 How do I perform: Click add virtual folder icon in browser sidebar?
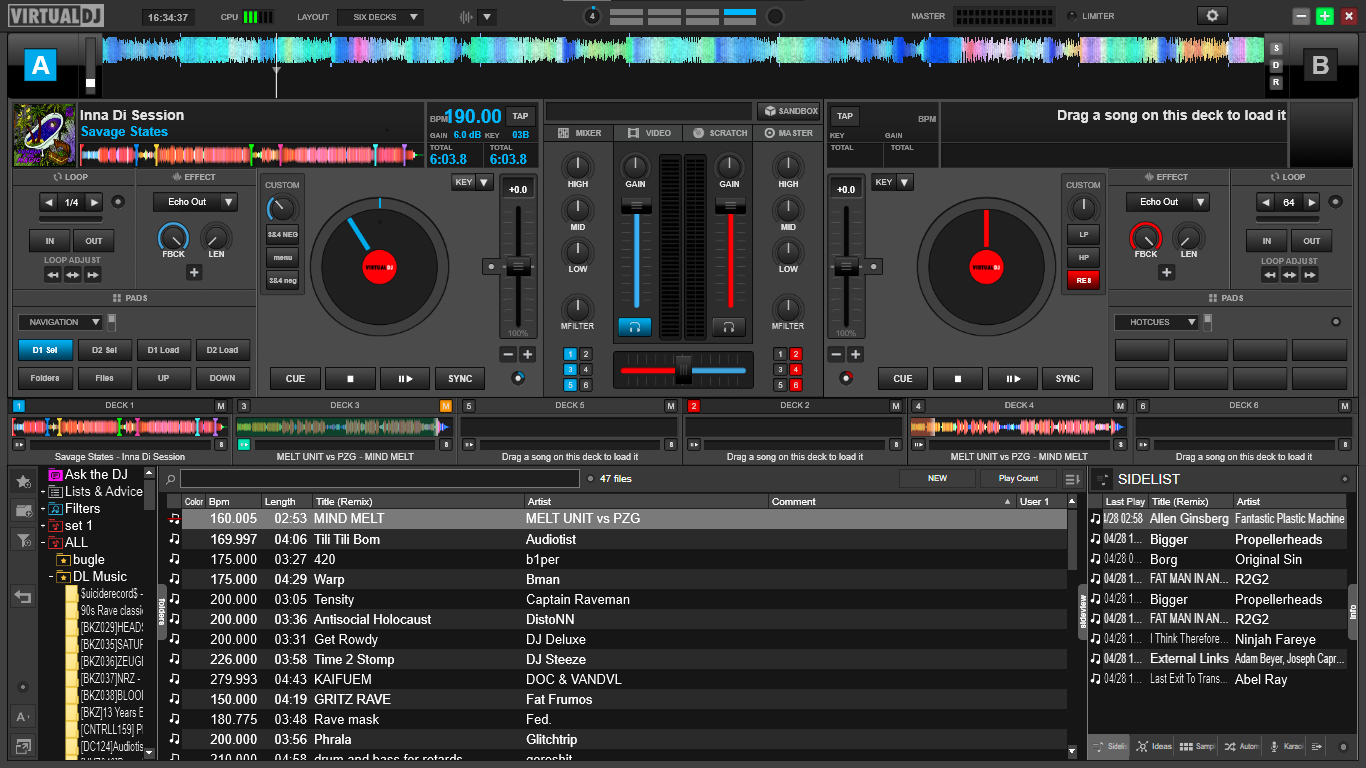23,511
